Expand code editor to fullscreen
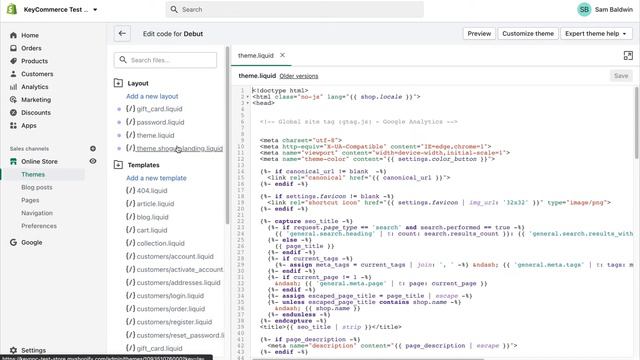The width and height of the screenshot is (640, 360). (x=628, y=56)
